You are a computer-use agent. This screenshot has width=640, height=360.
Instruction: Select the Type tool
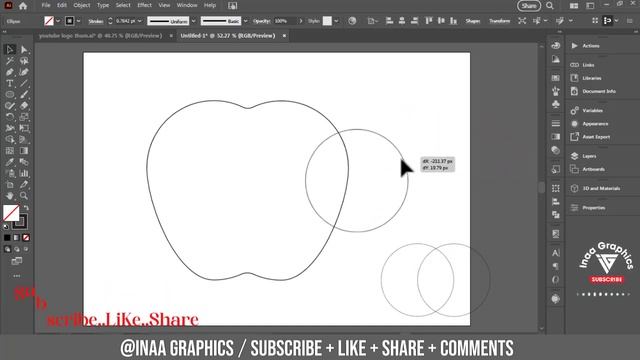click(x=10, y=83)
